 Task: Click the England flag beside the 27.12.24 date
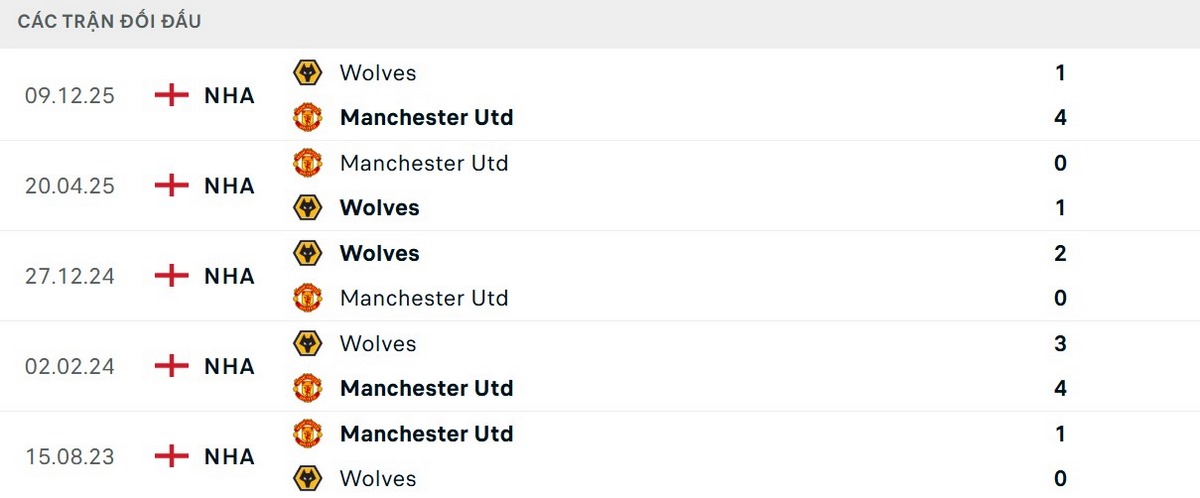click(x=172, y=276)
